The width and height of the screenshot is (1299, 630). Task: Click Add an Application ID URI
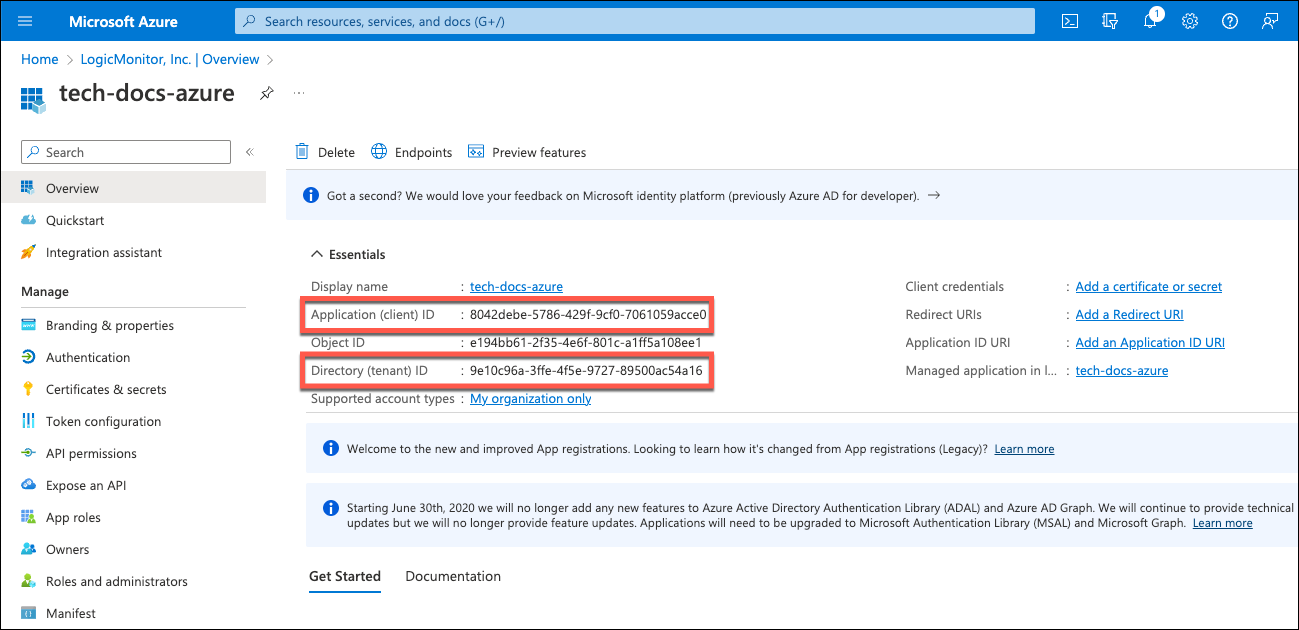coord(1150,342)
